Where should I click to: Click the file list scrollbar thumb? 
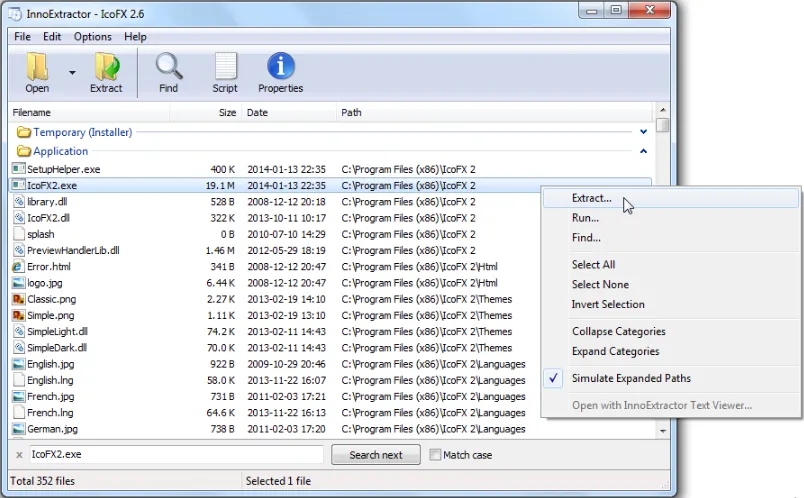[x=662, y=125]
